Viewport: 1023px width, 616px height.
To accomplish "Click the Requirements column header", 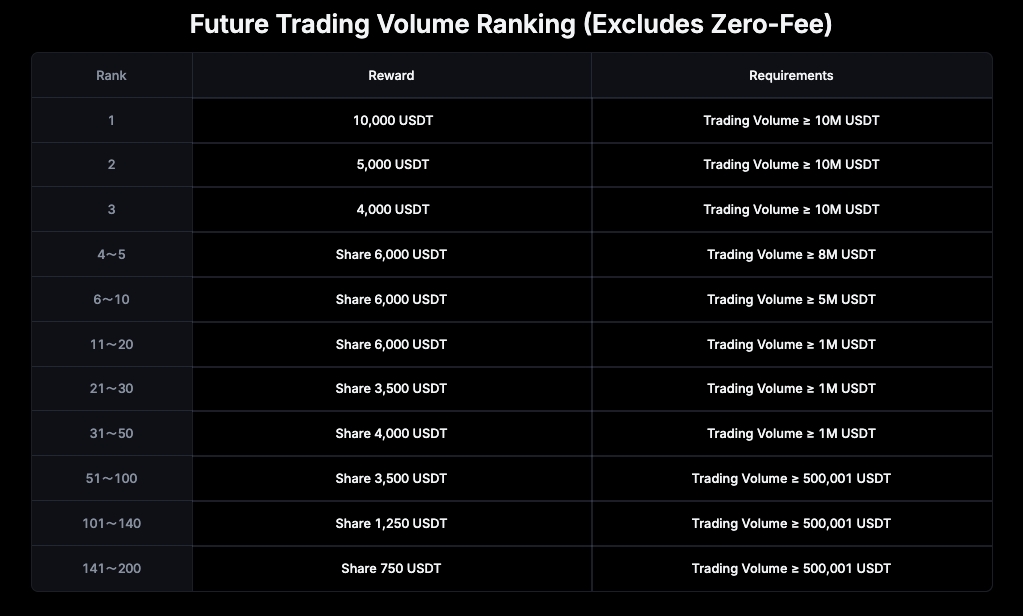I will point(791,75).
